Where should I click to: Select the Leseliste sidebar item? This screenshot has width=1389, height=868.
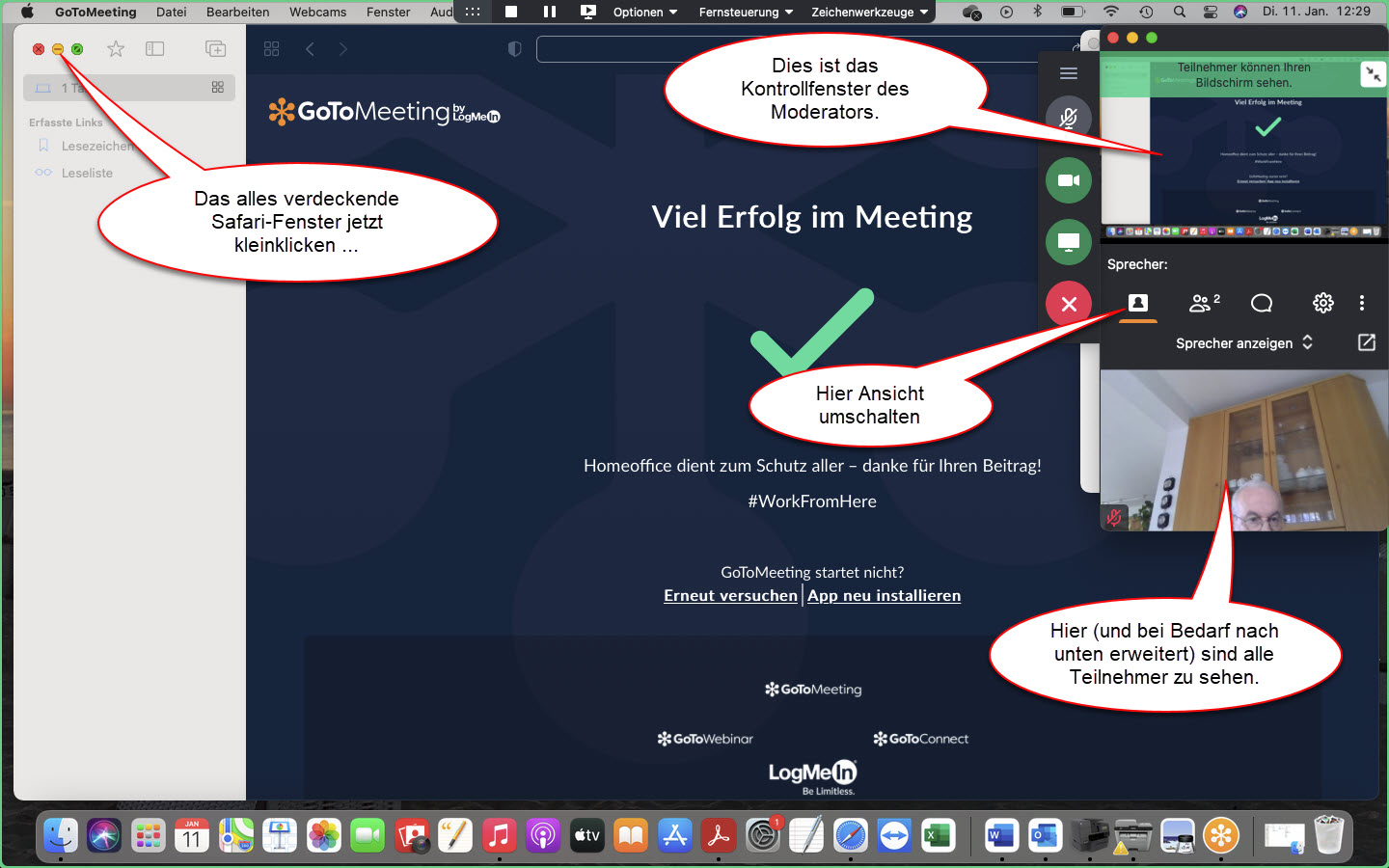pyautogui.click(x=74, y=173)
